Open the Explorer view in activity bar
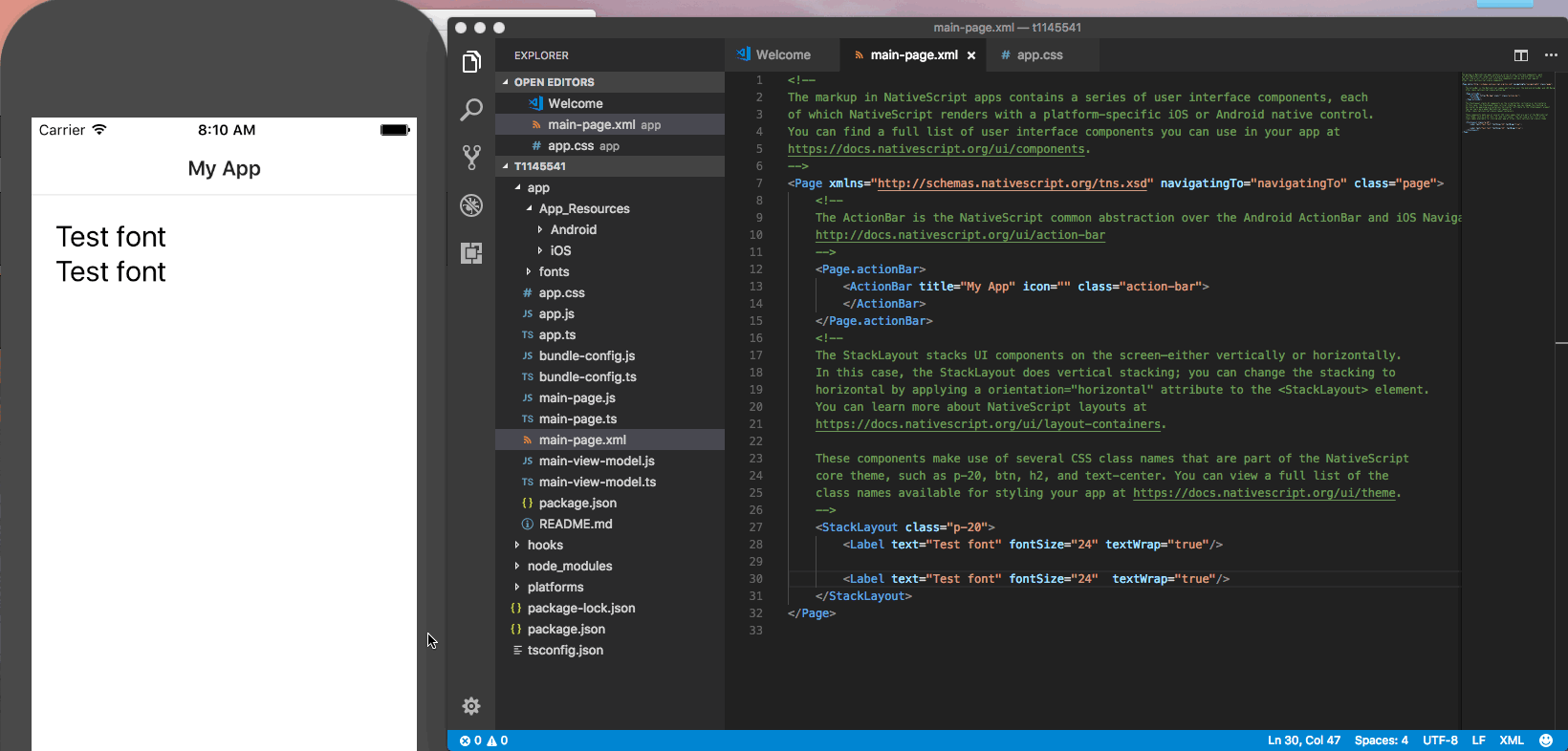The height and width of the screenshot is (751, 1568). coord(471,62)
